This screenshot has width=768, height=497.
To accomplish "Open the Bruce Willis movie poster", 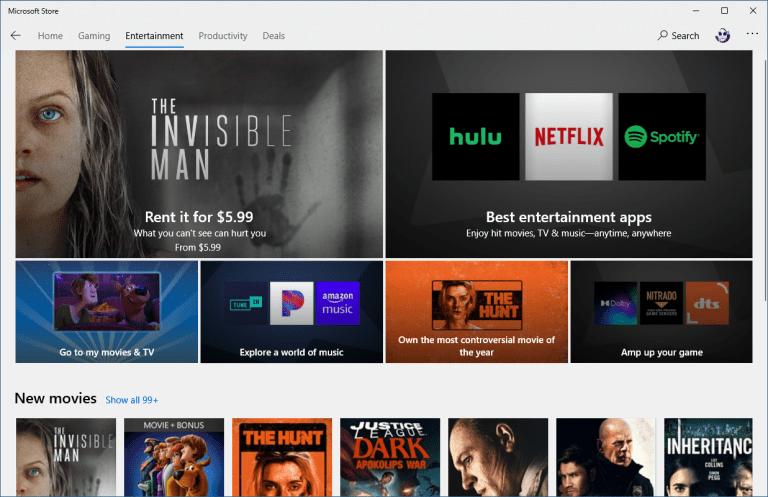I will pyautogui.click(x=606, y=457).
